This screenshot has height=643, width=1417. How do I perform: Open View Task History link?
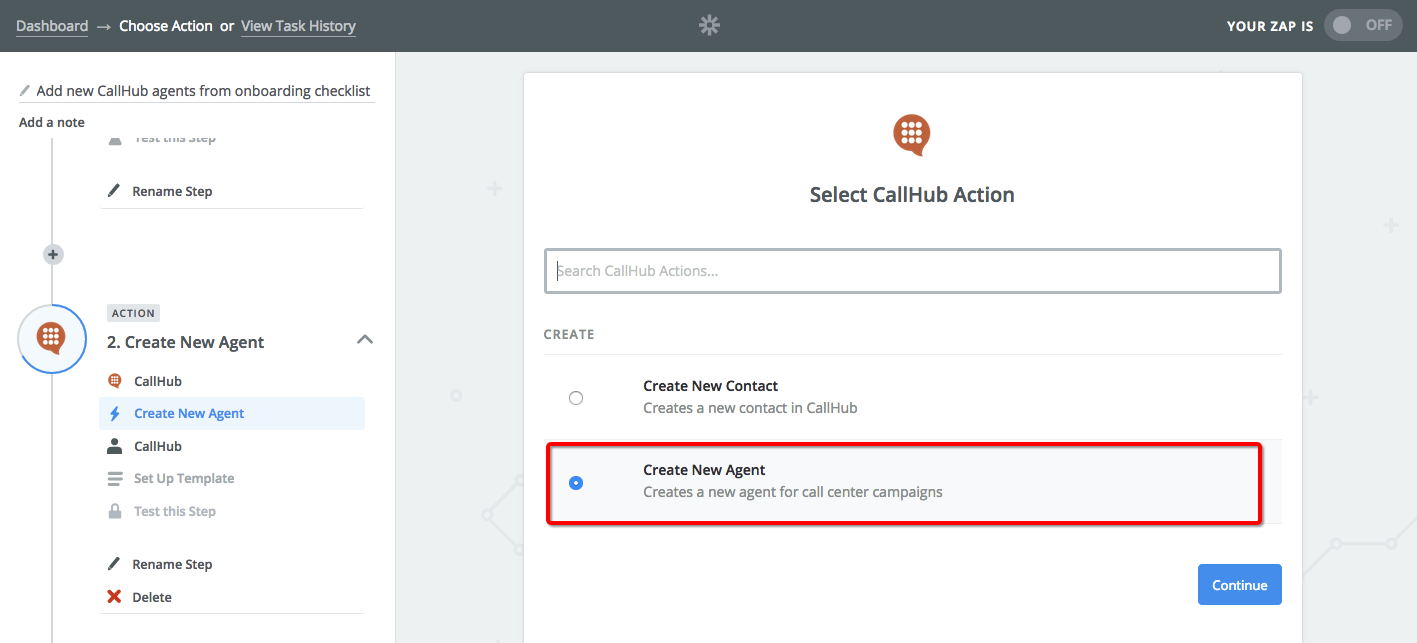click(x=298, y=26)
